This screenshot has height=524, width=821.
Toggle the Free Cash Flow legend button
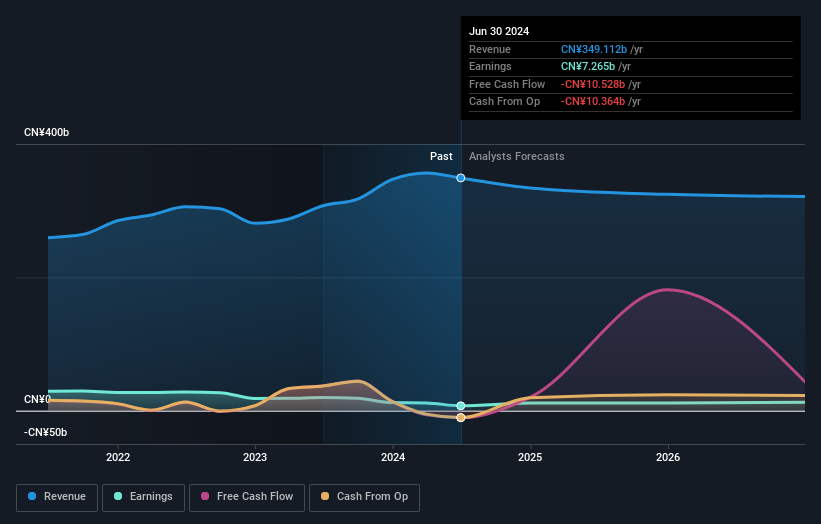click(247, 497)
